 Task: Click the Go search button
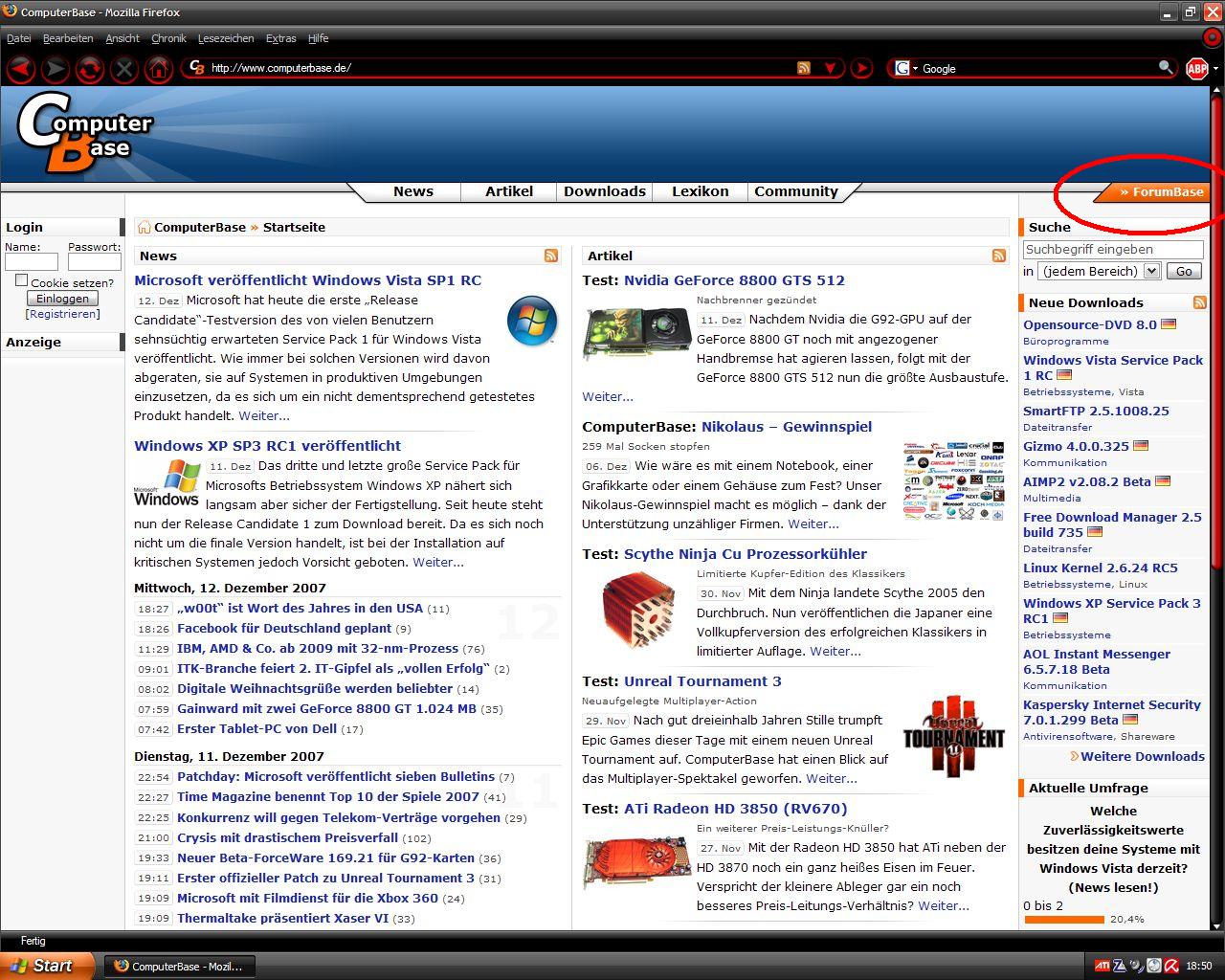(x=1184, y=271)
